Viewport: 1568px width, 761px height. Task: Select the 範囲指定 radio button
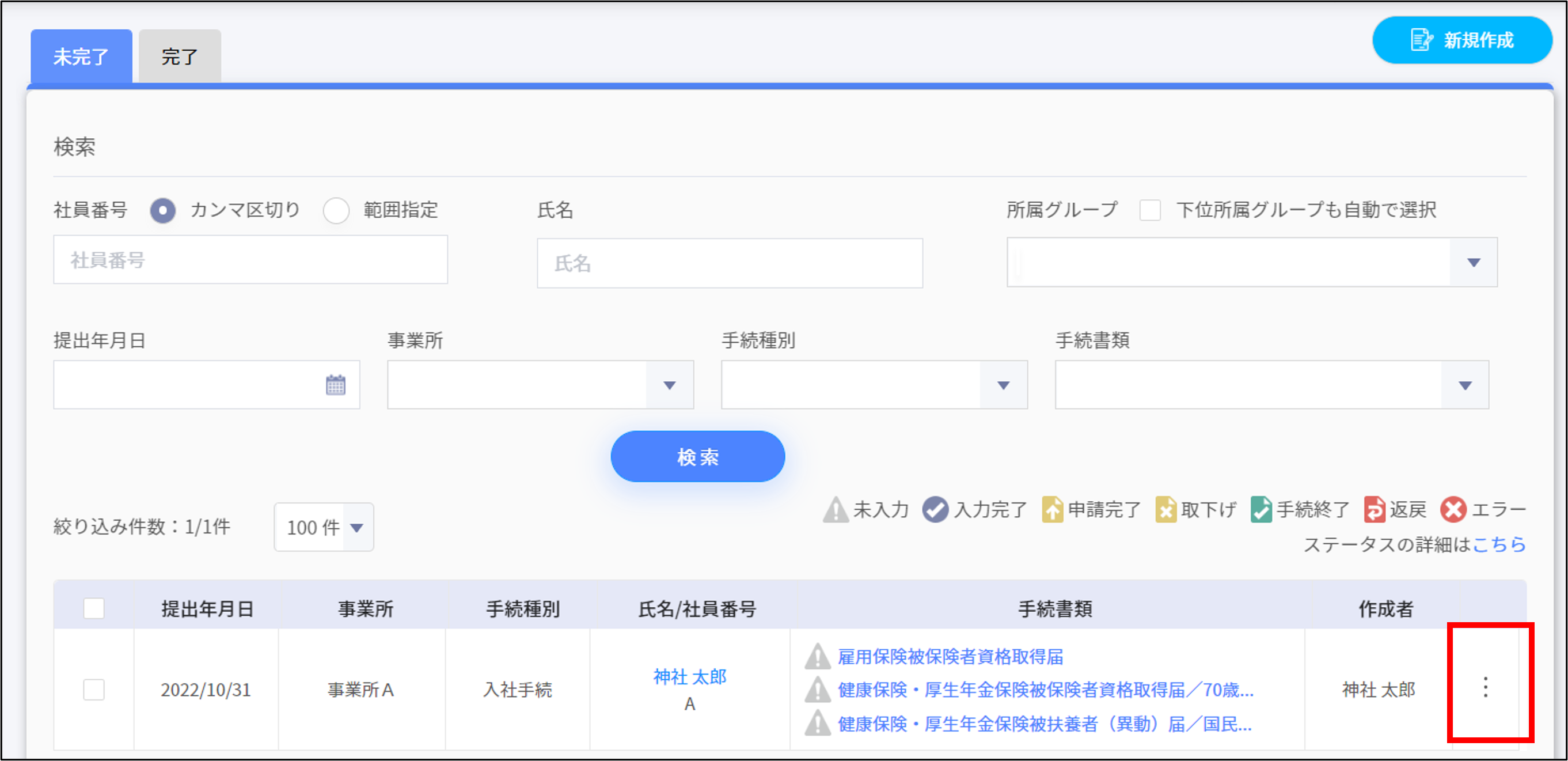click(x=336, y=211)
